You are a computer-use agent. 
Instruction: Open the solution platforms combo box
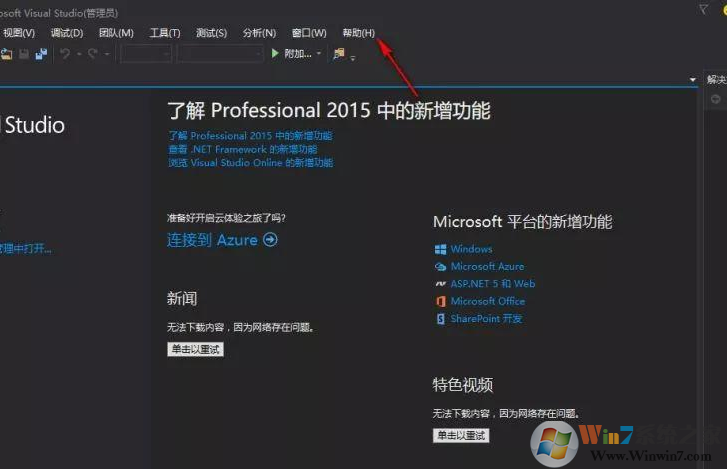[221, 54]
